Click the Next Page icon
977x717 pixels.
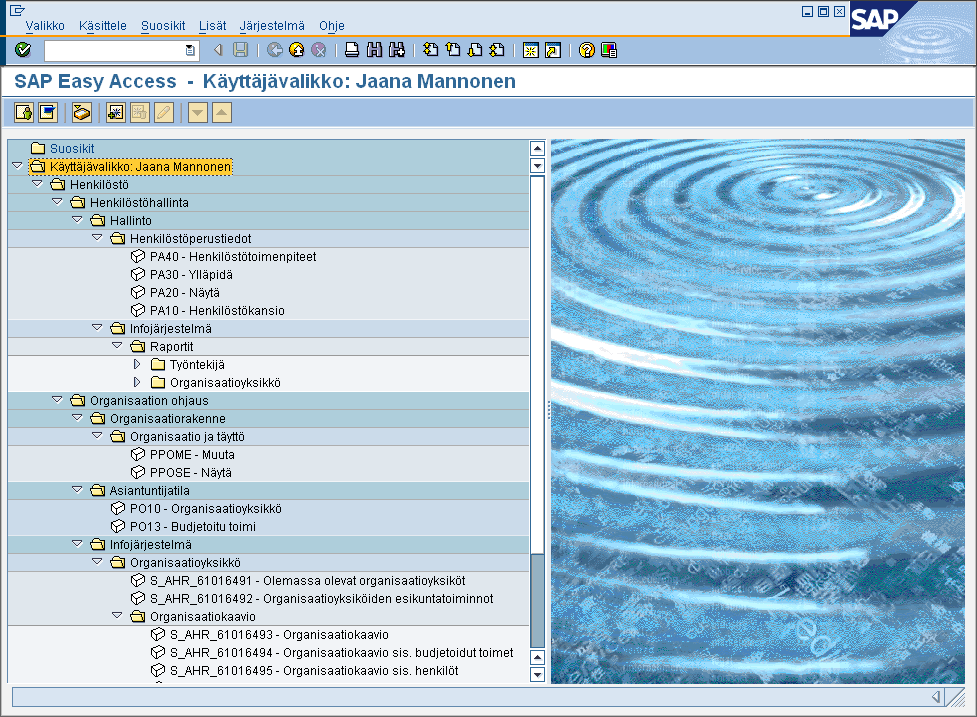[x=475, y=50]
